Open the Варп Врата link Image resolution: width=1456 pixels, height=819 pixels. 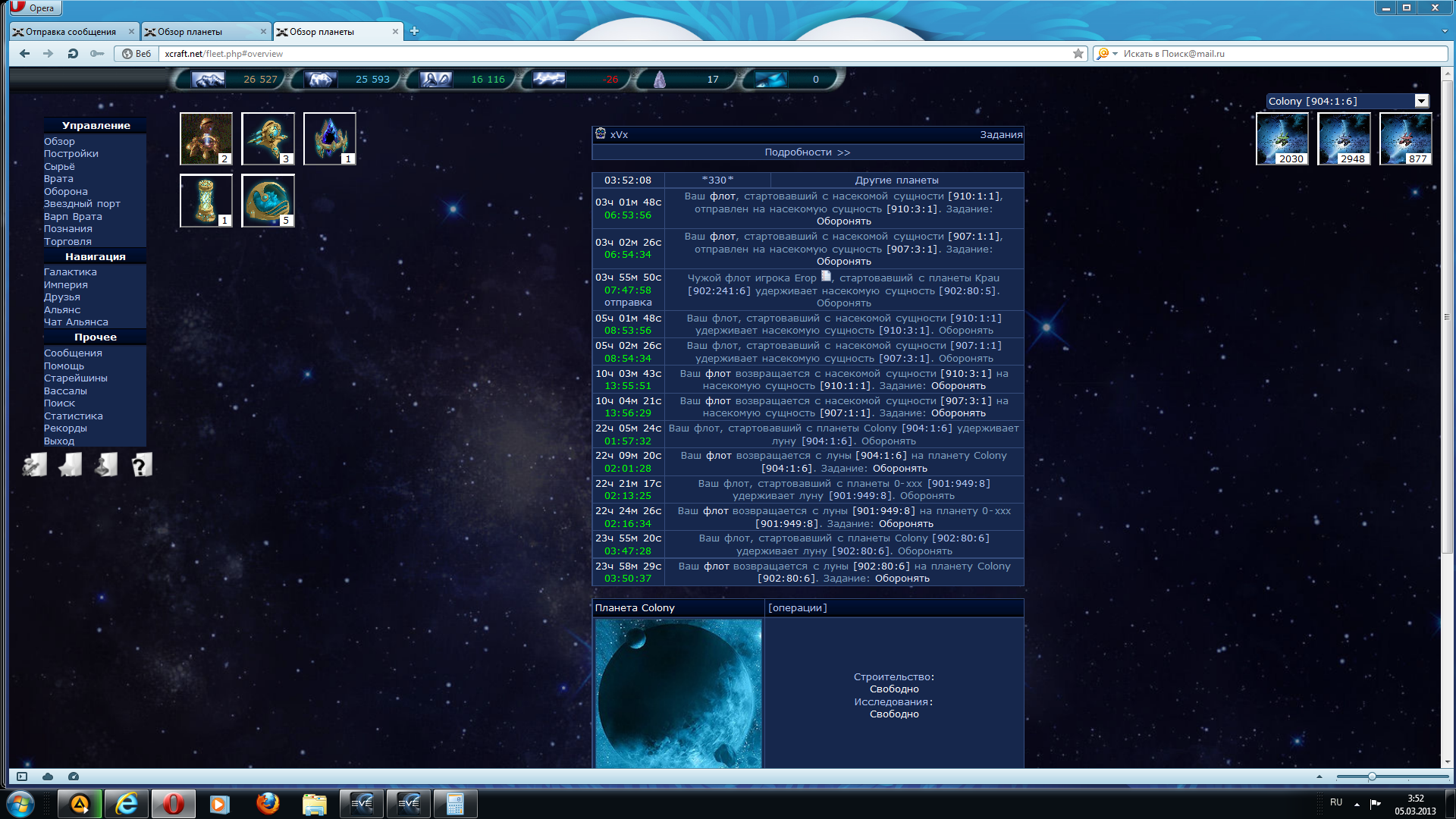[73, 216]
